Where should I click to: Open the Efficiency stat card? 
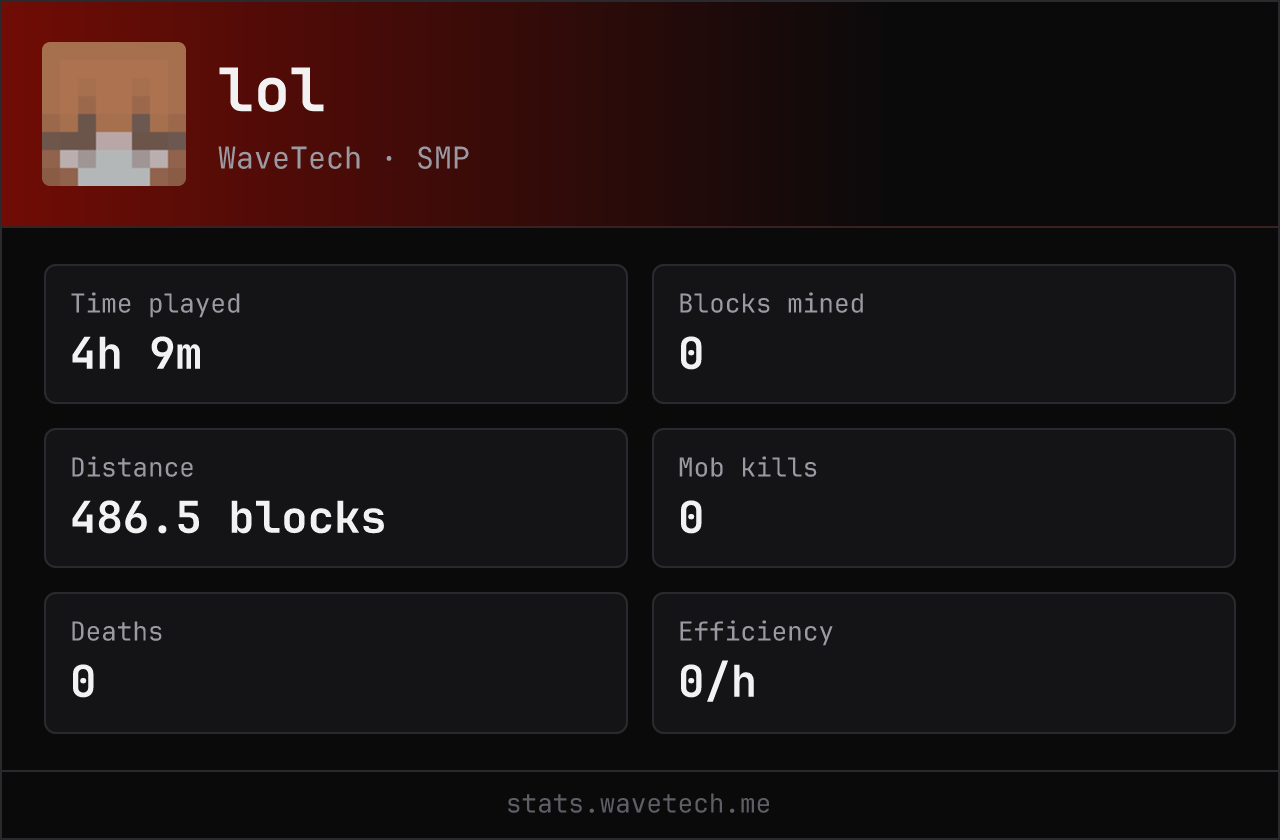coord(944,663)
